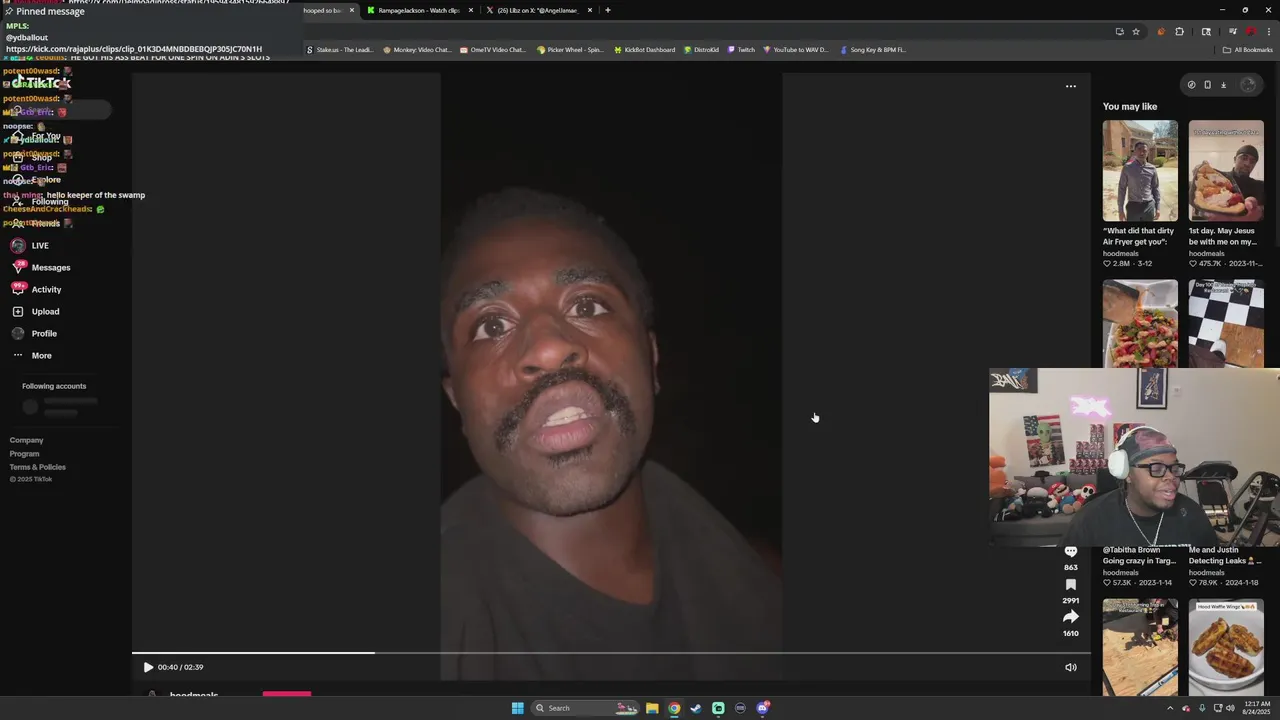Open the Company footer link

pyautogui.click(x=26, y=440)
